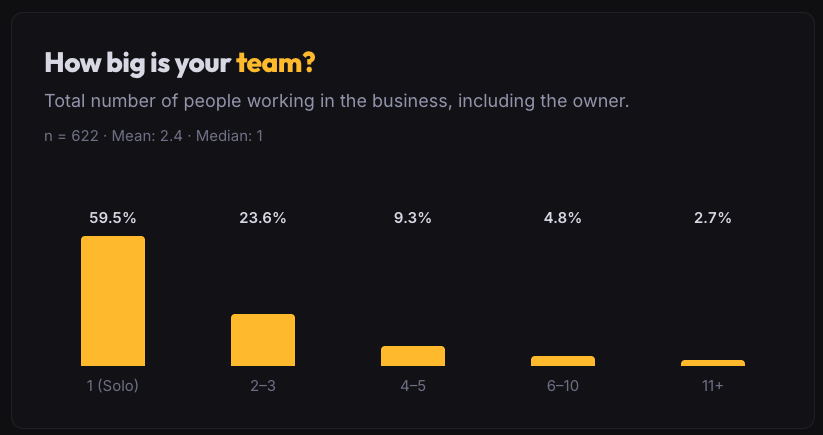Click the 11+ team size bar

(x=713, y=363)
